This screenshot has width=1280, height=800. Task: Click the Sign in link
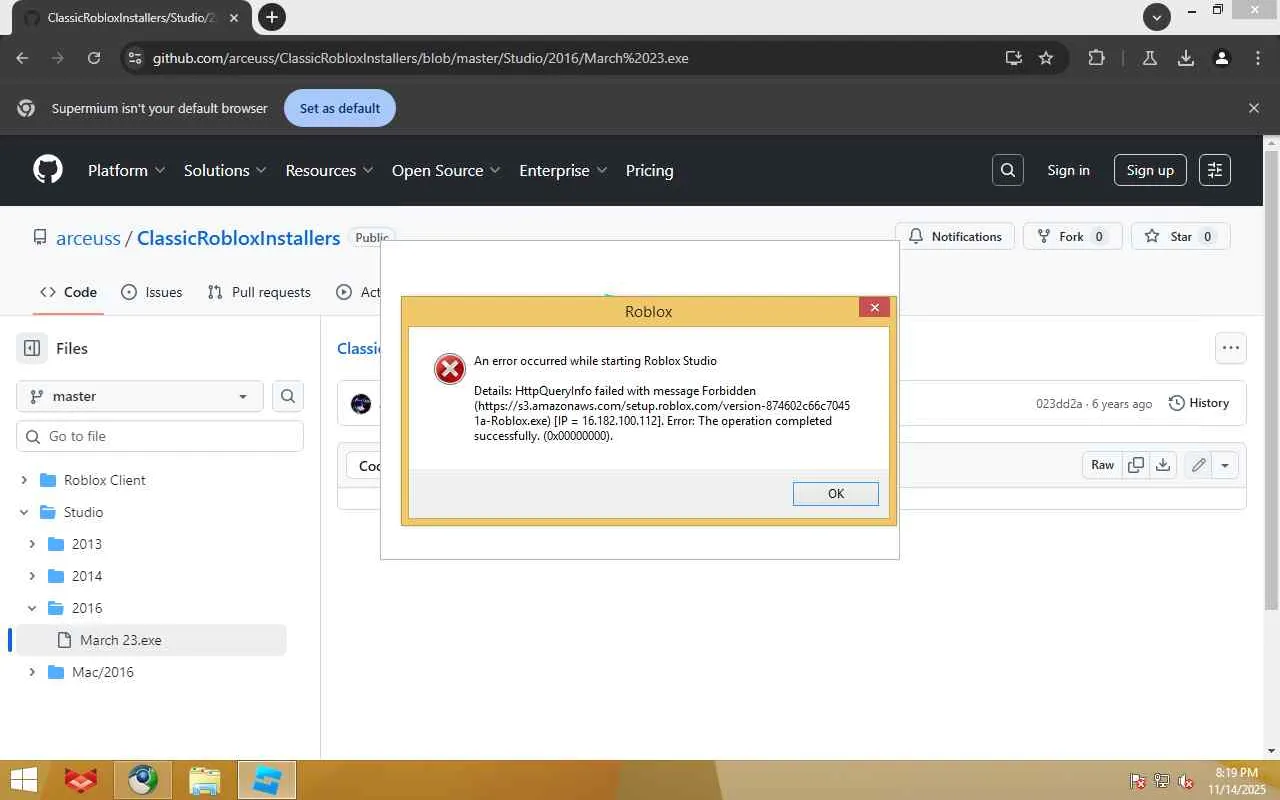pos(1068,170)
